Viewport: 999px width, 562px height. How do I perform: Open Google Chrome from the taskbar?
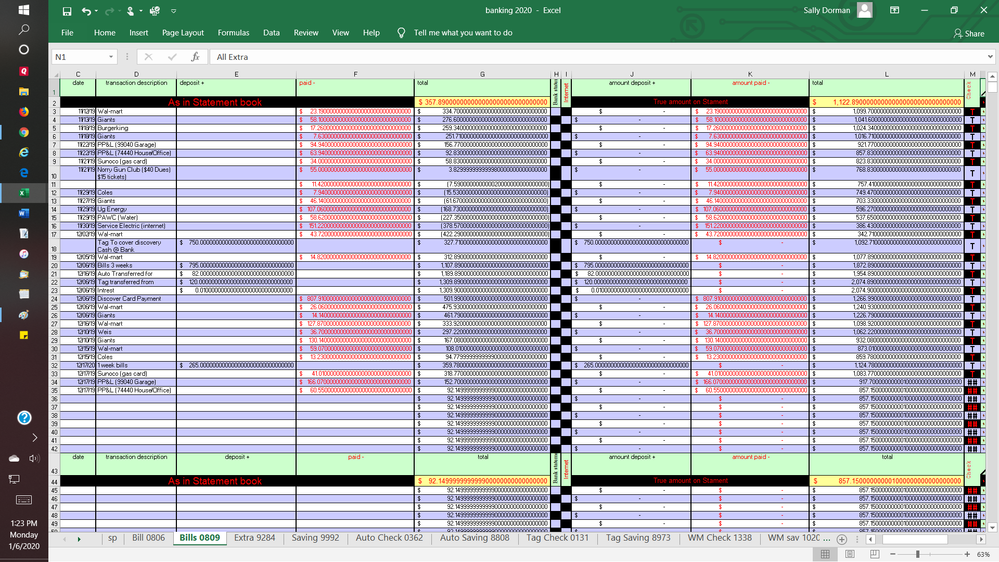(x=24, y=132)
